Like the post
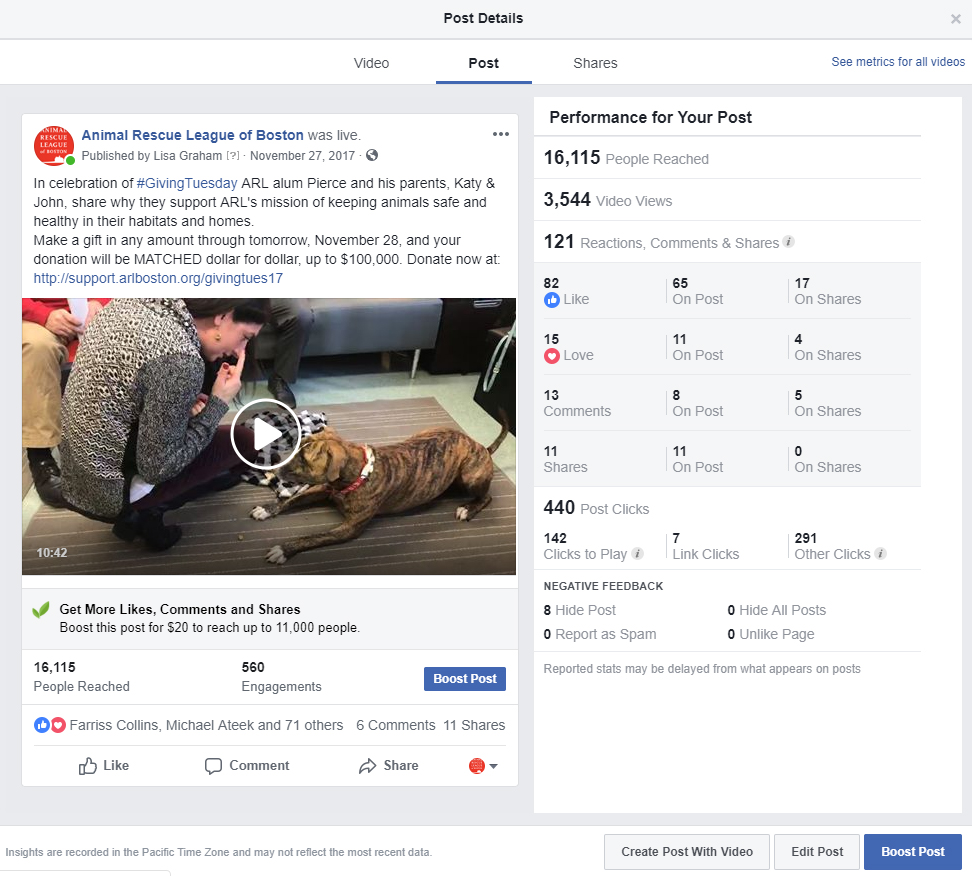The width and height of the screenshot is (972, 876). [104, 766]
